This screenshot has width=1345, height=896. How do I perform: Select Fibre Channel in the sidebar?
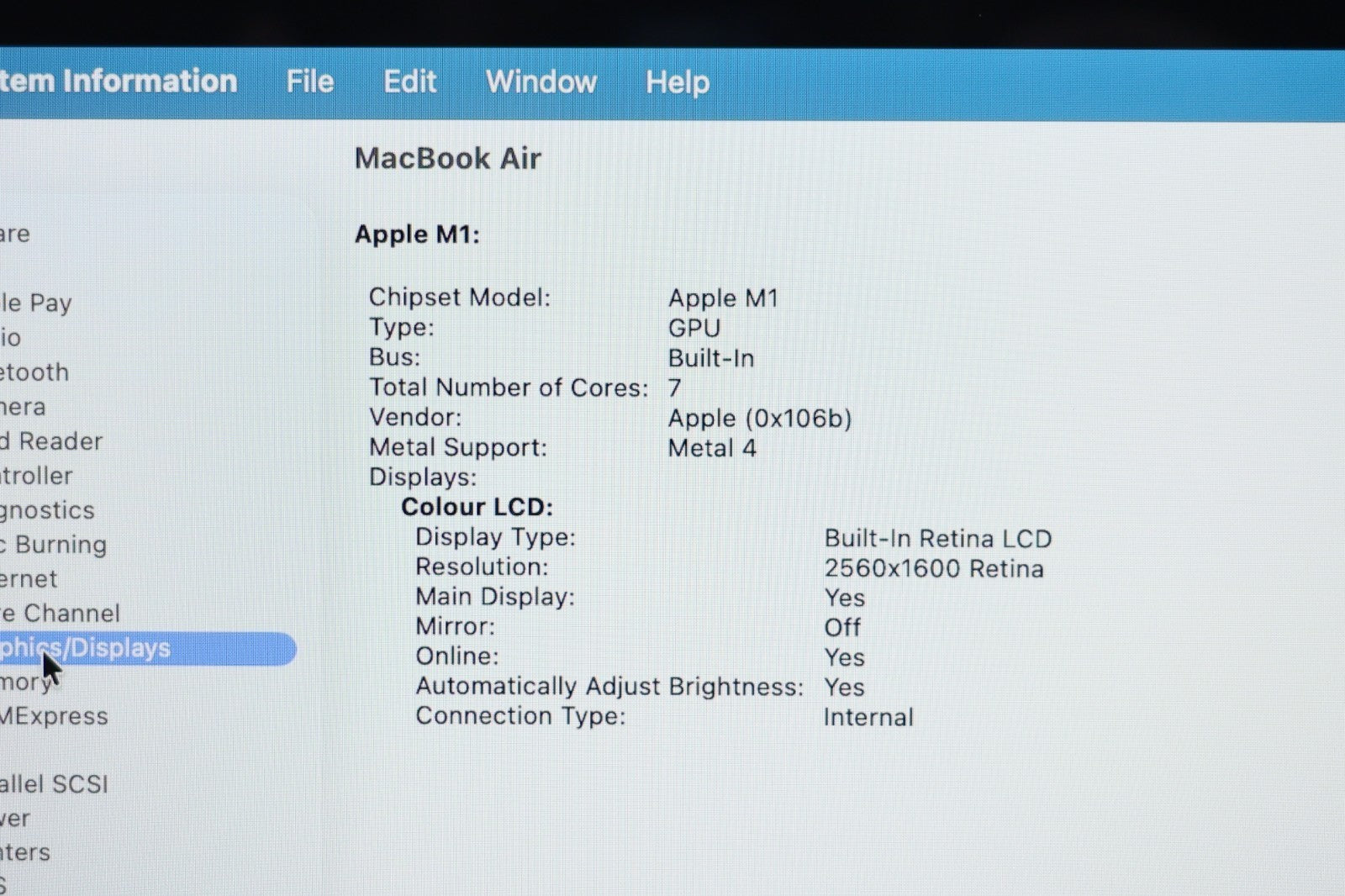click(x=61, y=614)
